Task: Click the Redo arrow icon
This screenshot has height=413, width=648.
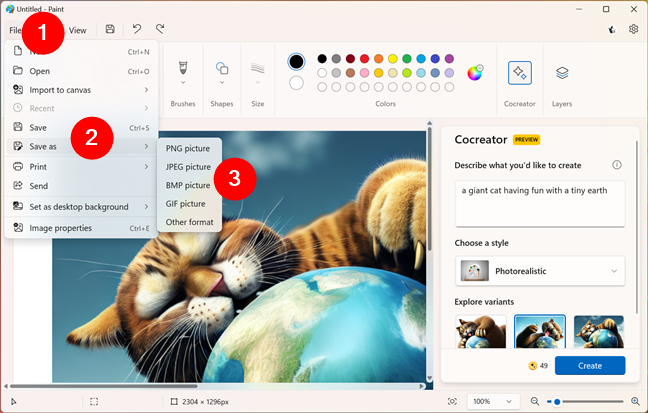Action: click(x=160, y=29)
